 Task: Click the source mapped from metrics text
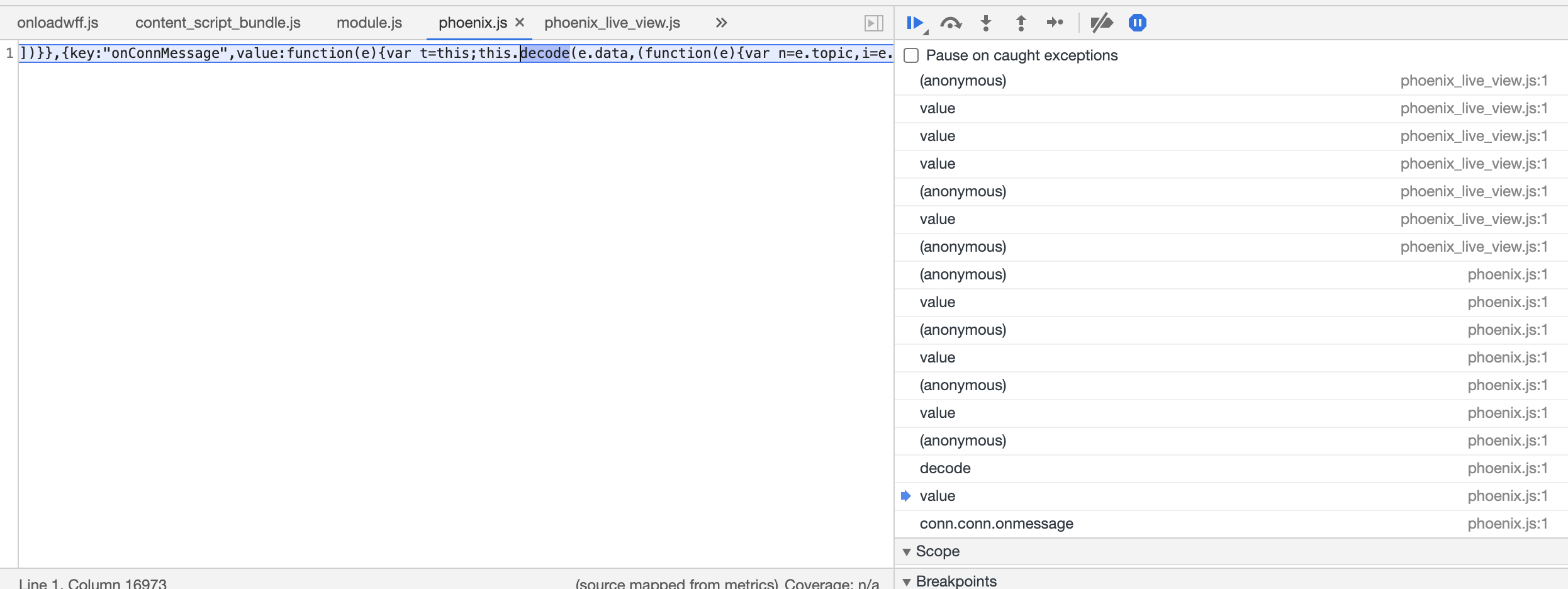676,583
